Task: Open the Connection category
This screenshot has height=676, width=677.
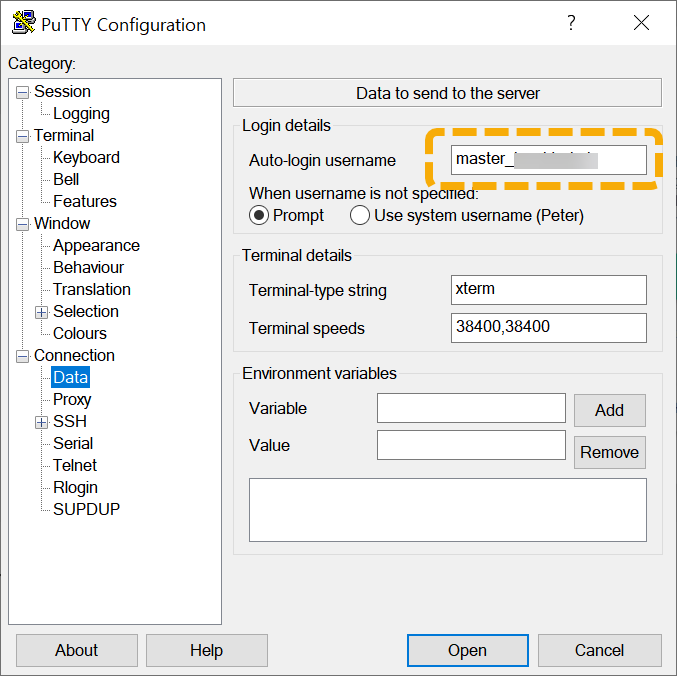Action: pyautogui.click(x=74, y=356)
